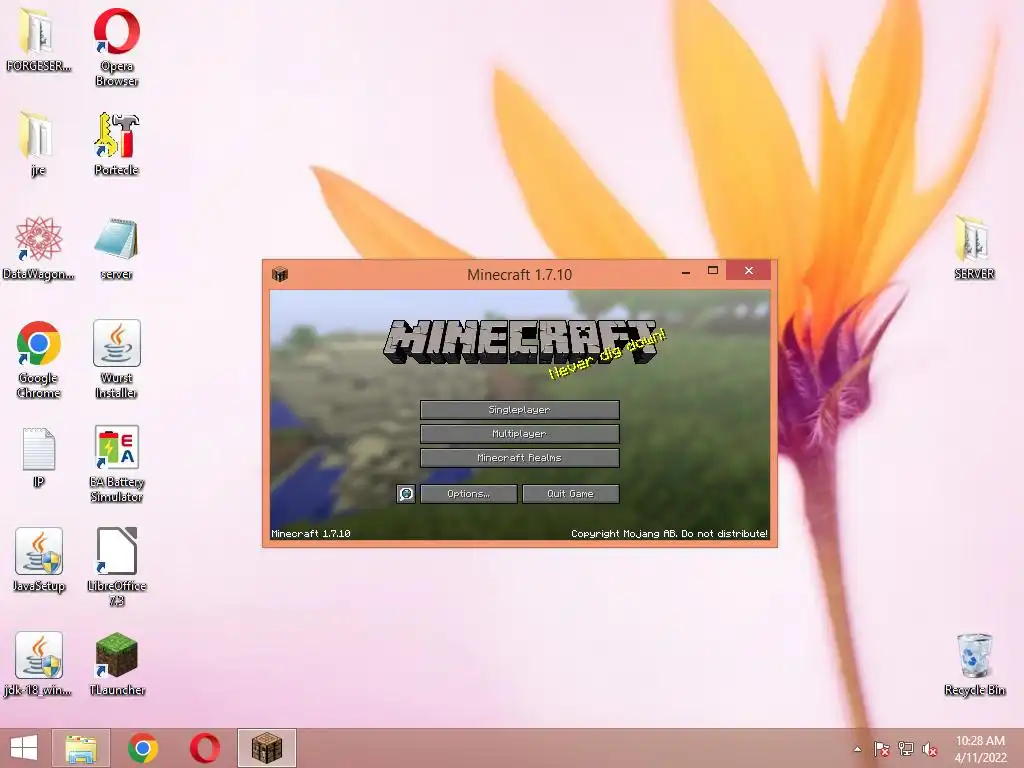Select the FORGESER... folder on desktop
Screen dimensions: 1024x768
38,39
